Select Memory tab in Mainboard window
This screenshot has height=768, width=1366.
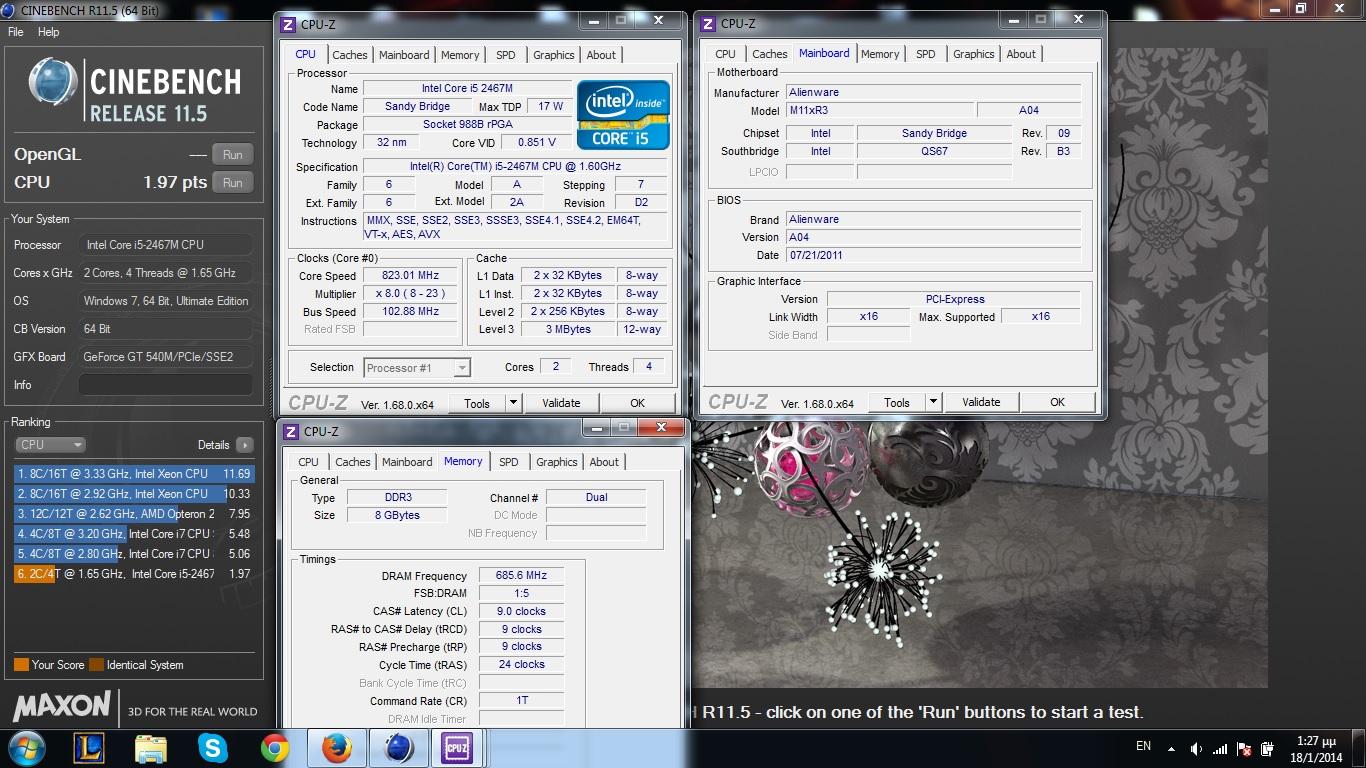coord(880,54)
